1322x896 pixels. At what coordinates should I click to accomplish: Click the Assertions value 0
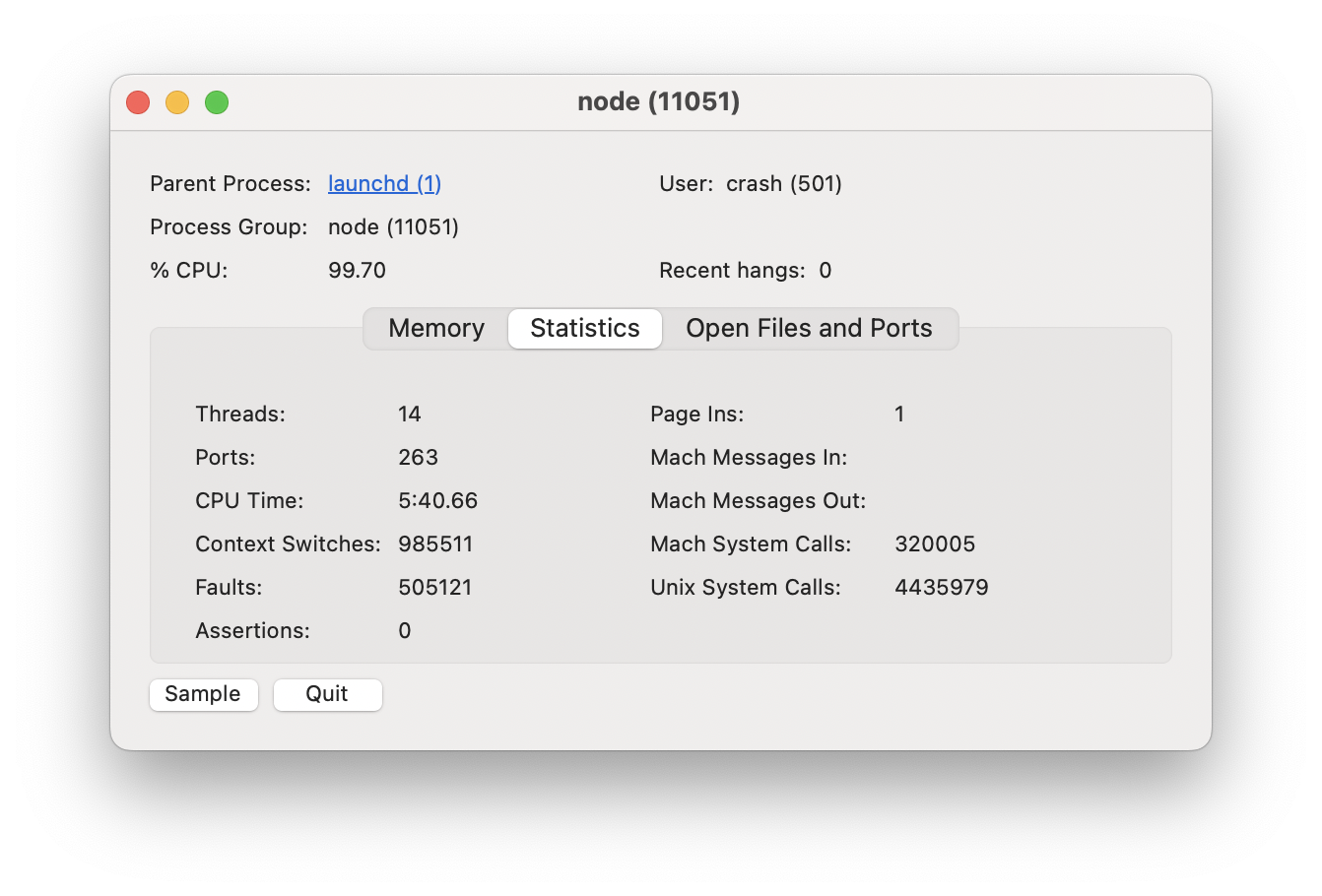point(404,630)
